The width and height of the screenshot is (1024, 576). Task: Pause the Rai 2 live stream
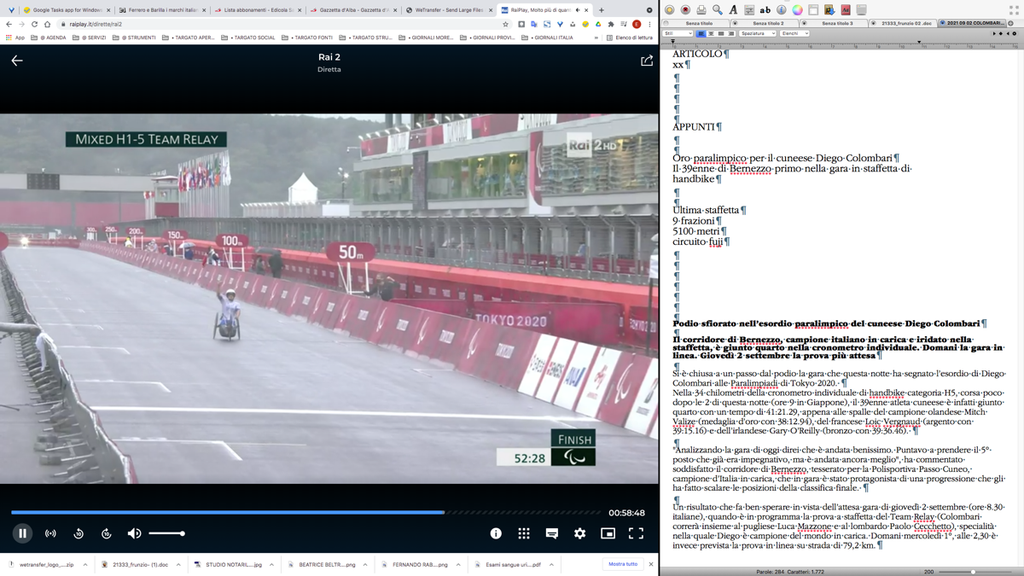click(22, 534)
